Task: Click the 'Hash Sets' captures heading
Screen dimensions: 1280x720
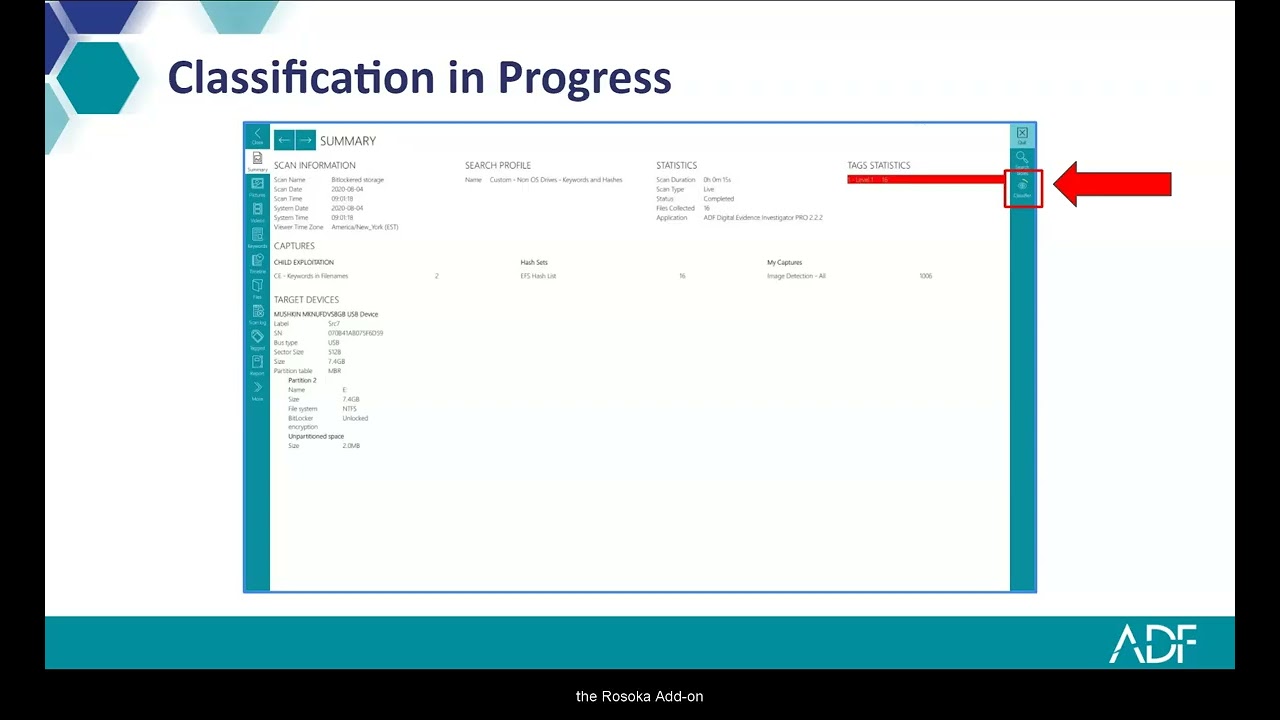Action: [x=534, y=262]
